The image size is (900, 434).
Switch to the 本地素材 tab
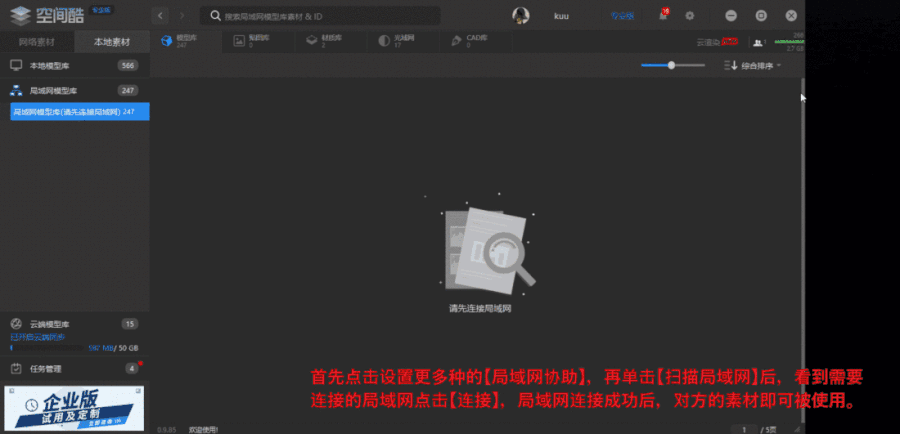(x=112, y=42)
